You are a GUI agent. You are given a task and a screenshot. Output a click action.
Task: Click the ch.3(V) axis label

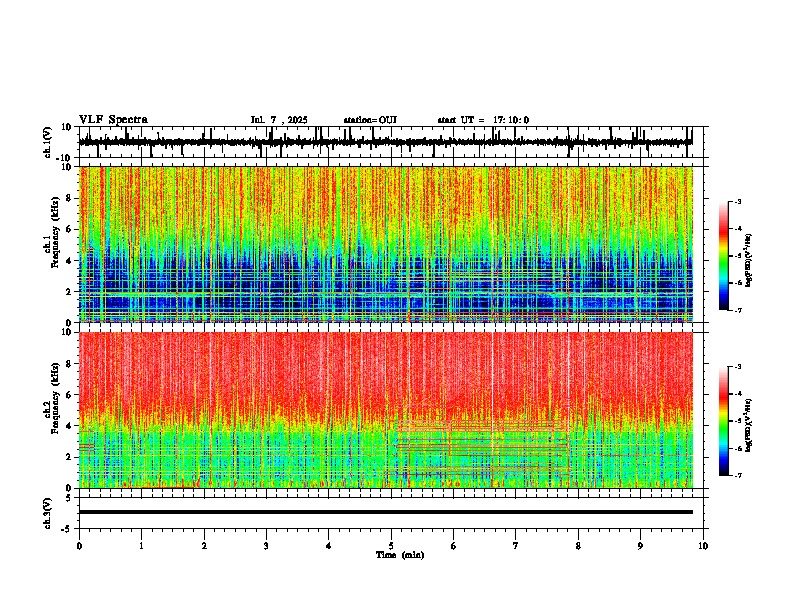click(x=48, y=513)
